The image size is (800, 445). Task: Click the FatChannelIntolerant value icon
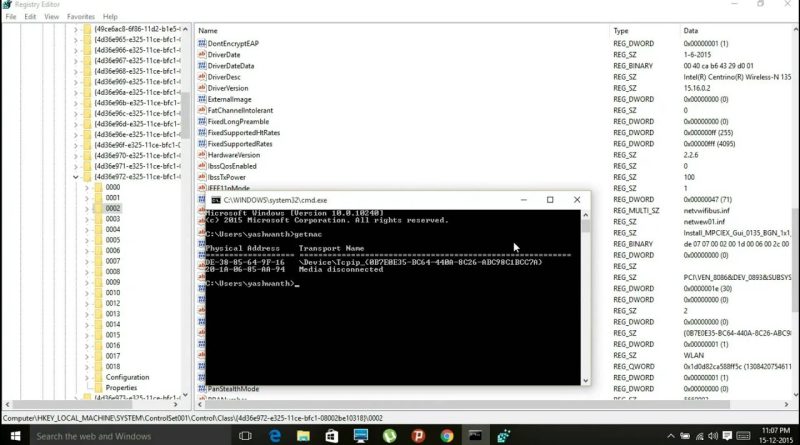pyautogui.click(x=202, y=110)
